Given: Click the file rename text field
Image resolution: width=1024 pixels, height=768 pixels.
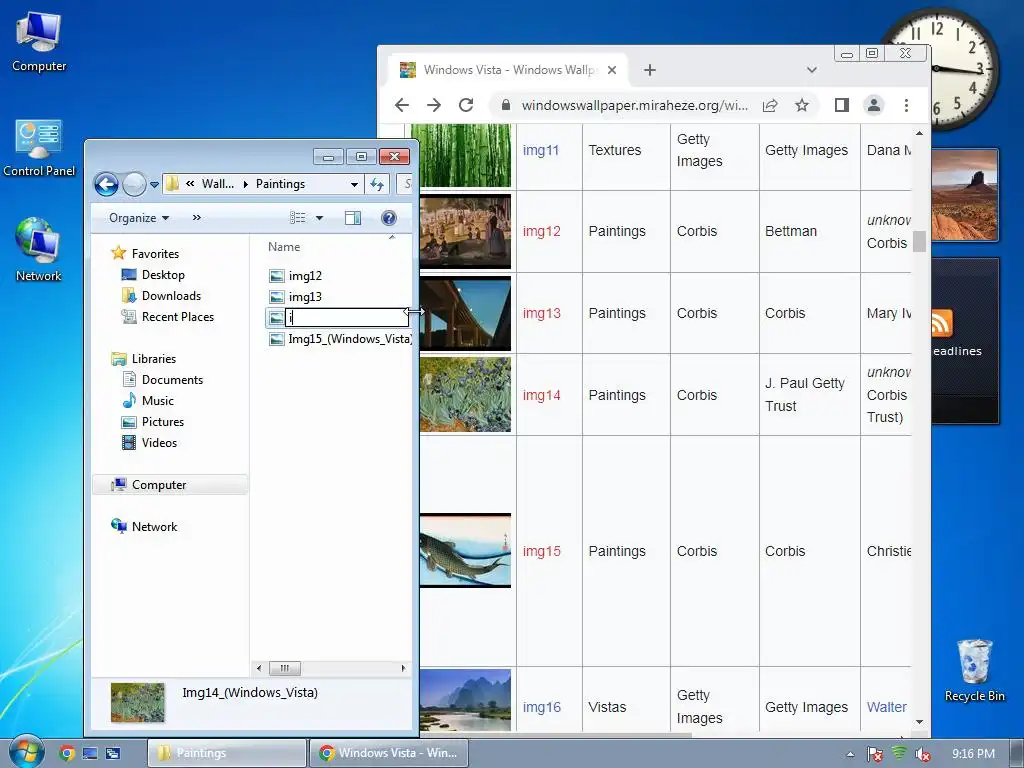Looking at the screenshot, I should [x=347, y=317].
